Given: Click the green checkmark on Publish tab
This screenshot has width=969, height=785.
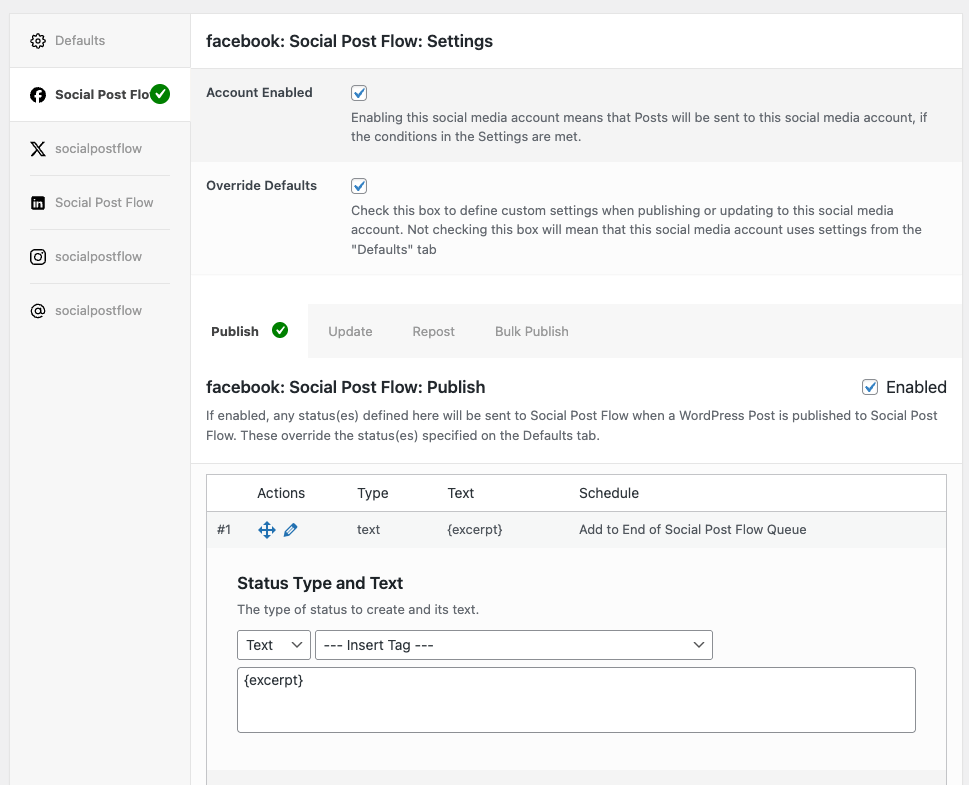Looking at the screenshot, I should click(280, 331).
